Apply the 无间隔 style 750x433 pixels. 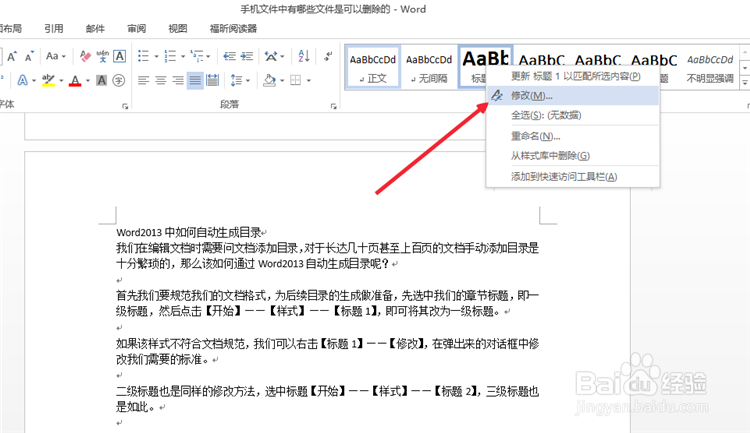point(429,67)
